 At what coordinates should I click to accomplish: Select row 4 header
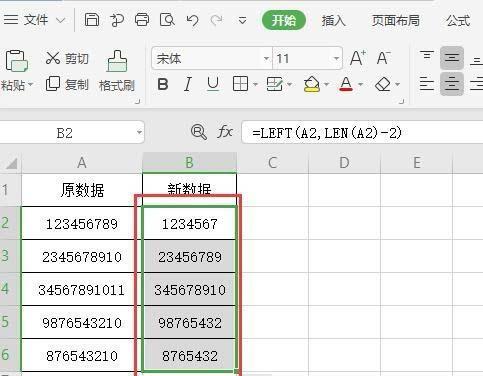[10, 289]
